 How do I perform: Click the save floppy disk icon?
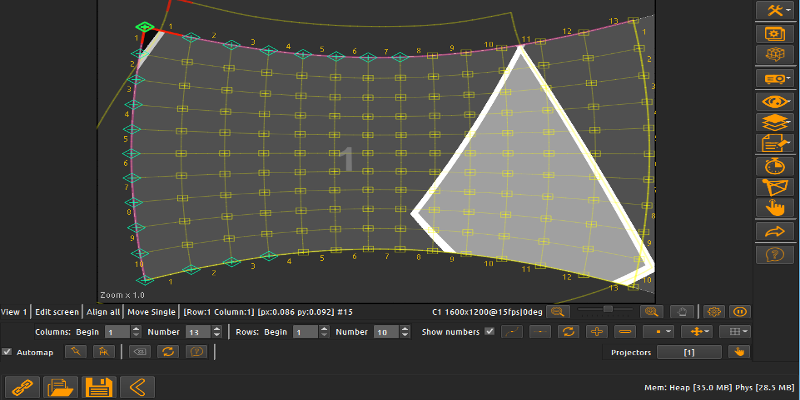tap(97, 386)
